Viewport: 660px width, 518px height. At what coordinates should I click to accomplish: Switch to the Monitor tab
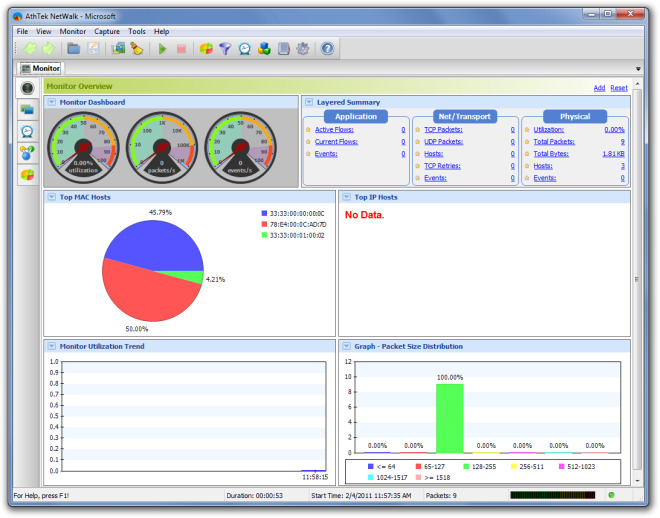coord(40,68)
